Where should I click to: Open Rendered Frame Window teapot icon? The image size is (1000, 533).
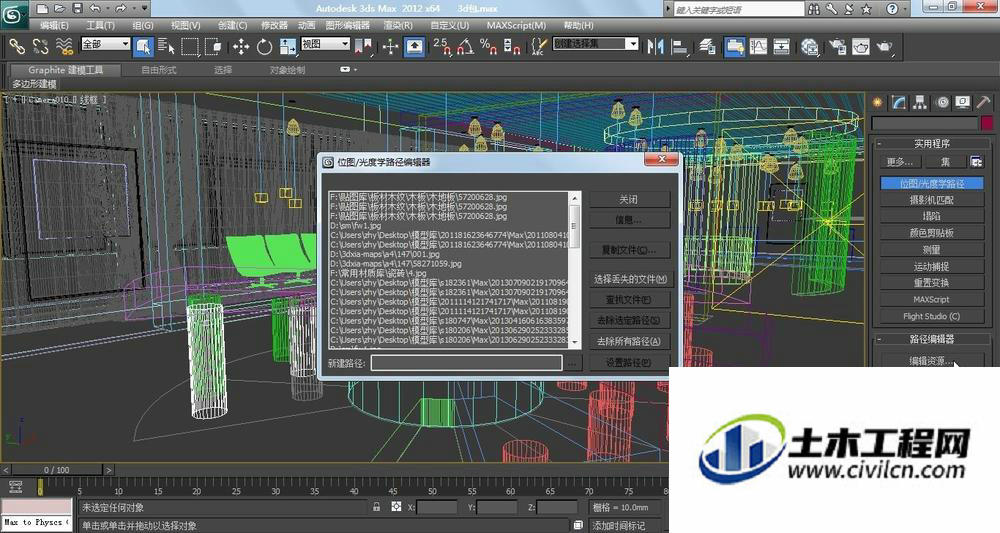point(860,47)
